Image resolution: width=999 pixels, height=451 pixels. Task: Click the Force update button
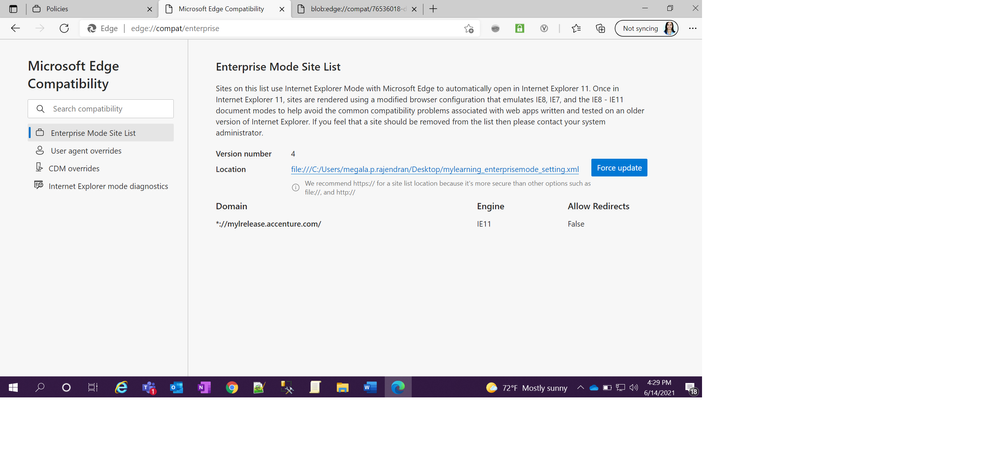coord(619,168)
